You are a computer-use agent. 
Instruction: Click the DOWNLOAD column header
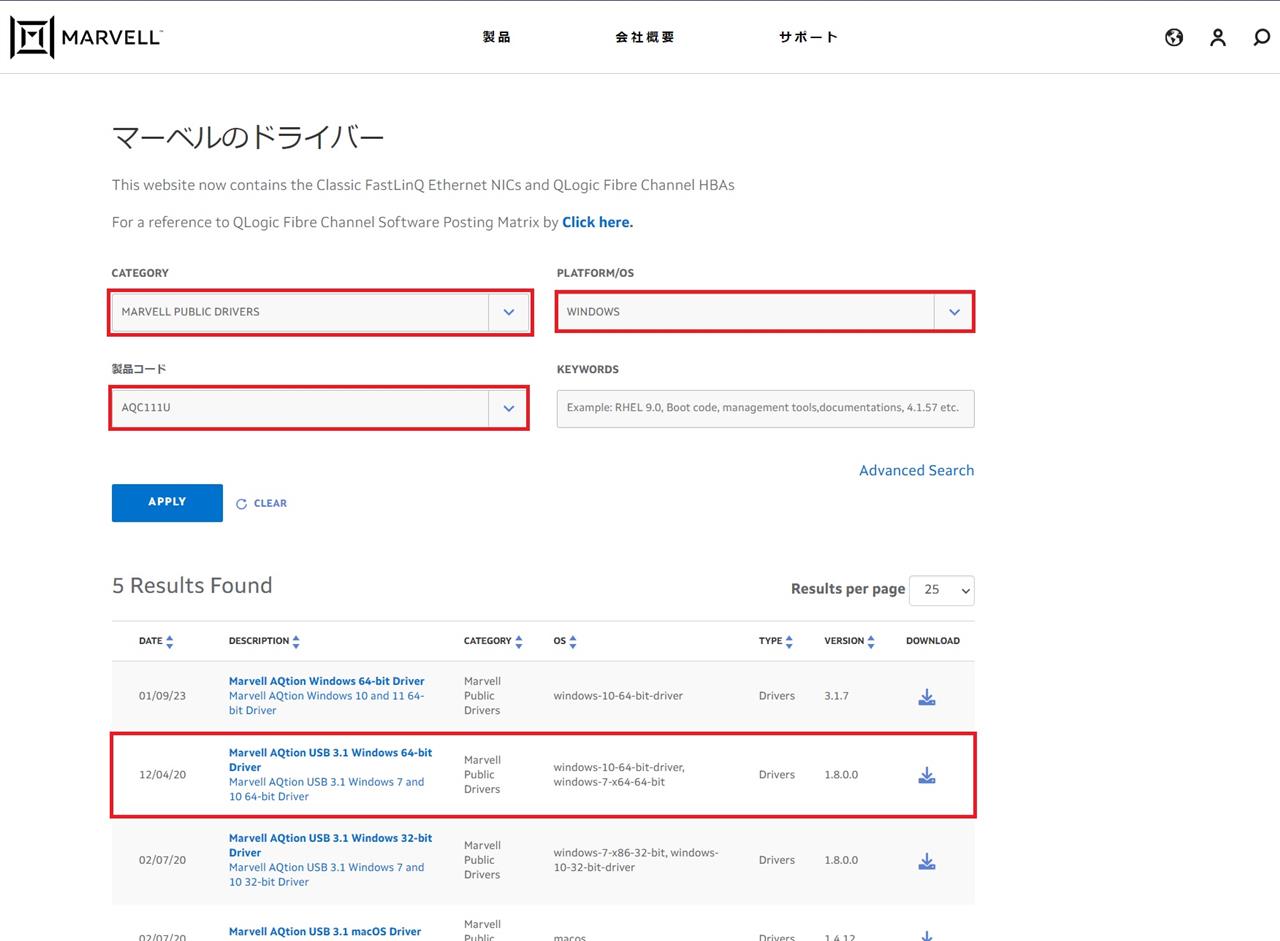933,641
